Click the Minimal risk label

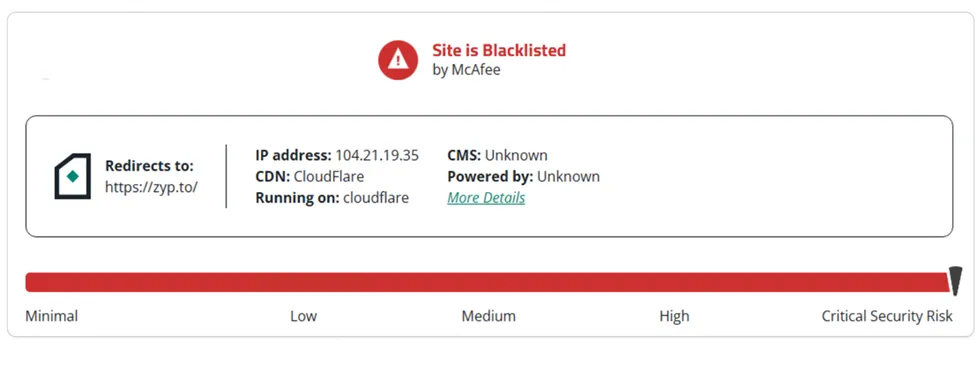[x=51, y=316]
